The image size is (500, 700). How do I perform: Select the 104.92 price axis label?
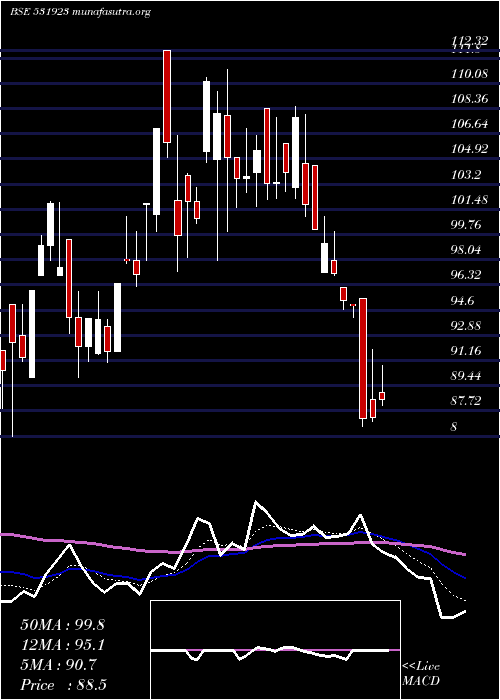click(470, 149)
